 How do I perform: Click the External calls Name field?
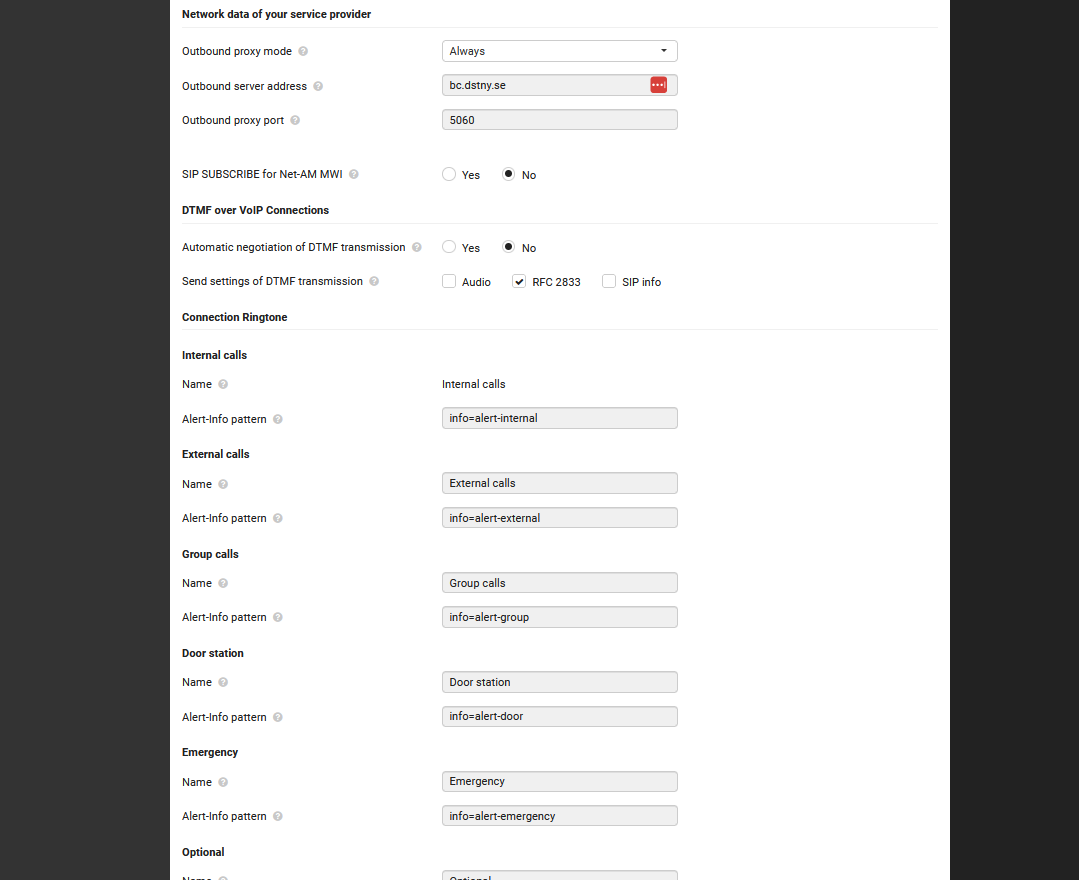pos(559,483)
